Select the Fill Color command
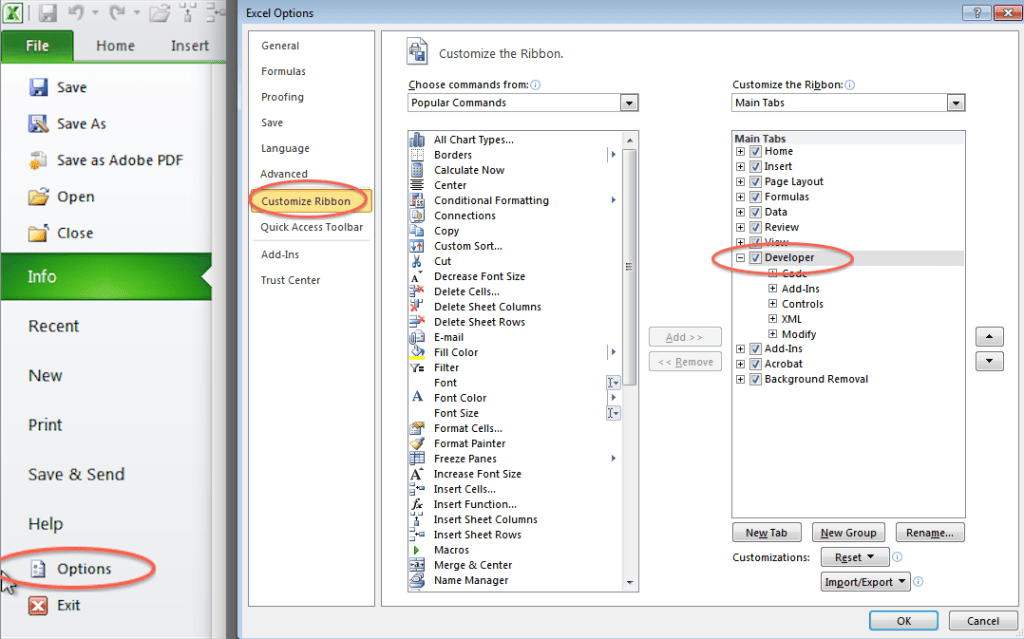The image size is (1024, 639). [458, 352]
